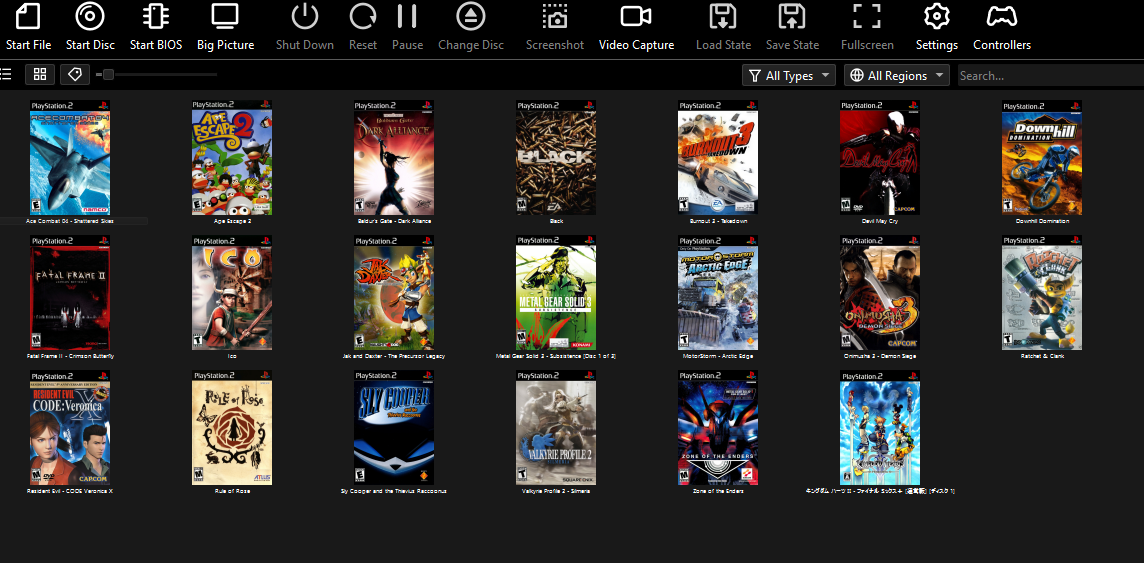Click the Search games input field
Image resolution: width=1144 pixels, height=563 pixels.
coord(1048,76)
